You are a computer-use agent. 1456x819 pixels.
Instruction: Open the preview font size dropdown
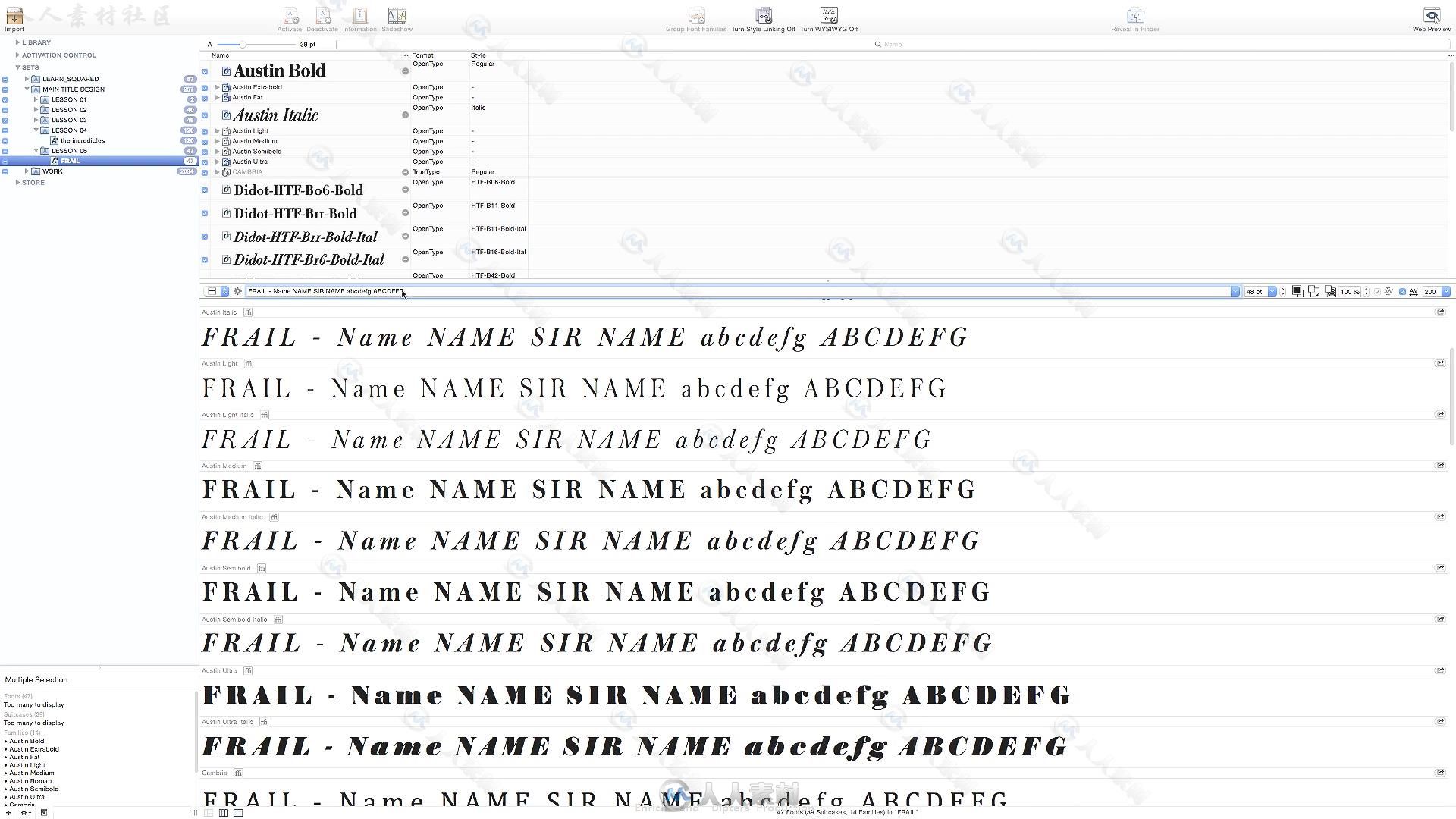(x=1272, y=291)
